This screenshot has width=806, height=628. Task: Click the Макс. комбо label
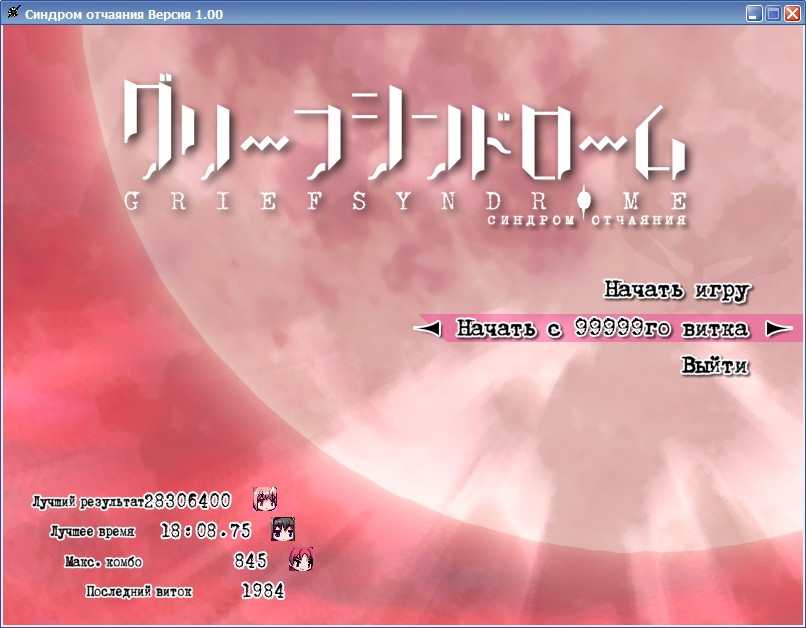[104, 561]
